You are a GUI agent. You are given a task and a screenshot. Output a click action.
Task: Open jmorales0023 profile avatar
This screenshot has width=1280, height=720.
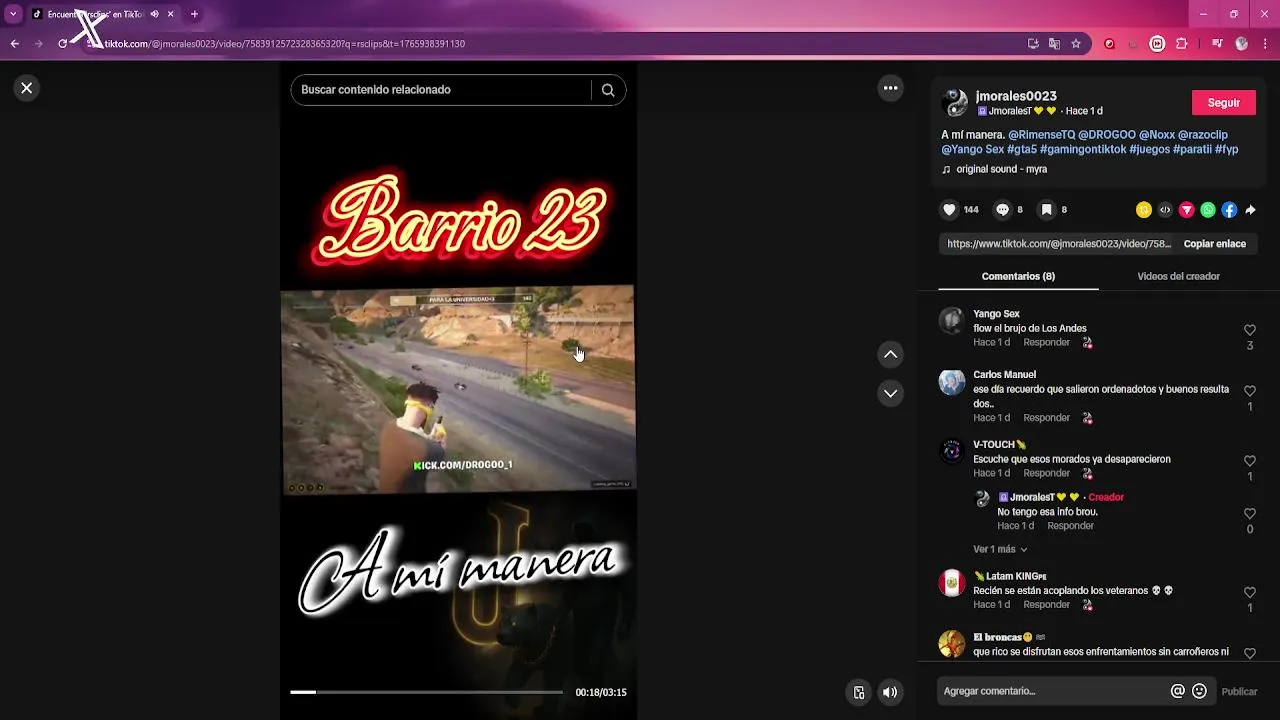(955, 103)
